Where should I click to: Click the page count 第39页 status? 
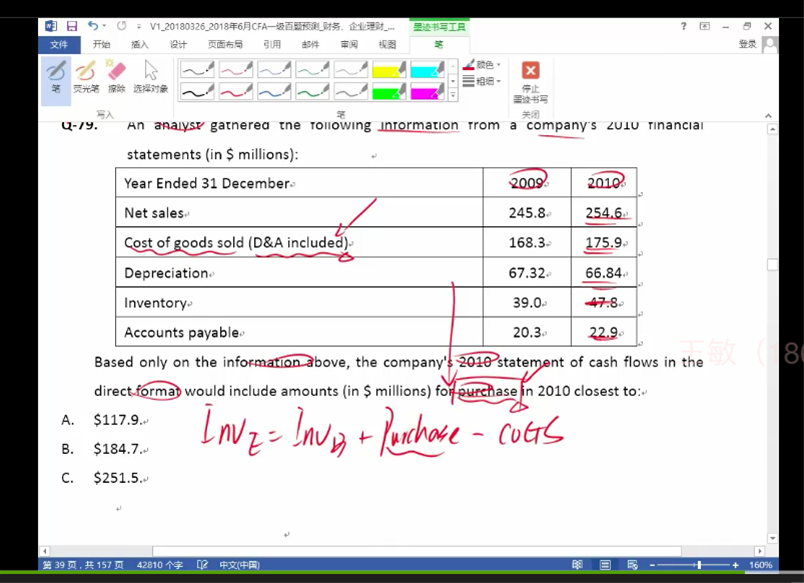click(83, 565)
